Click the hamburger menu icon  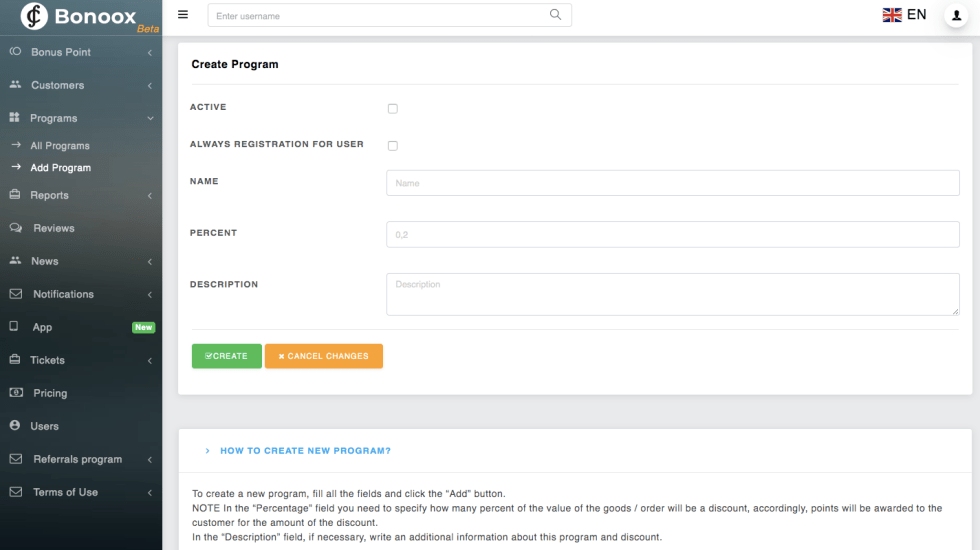click(x=182, y=15)
